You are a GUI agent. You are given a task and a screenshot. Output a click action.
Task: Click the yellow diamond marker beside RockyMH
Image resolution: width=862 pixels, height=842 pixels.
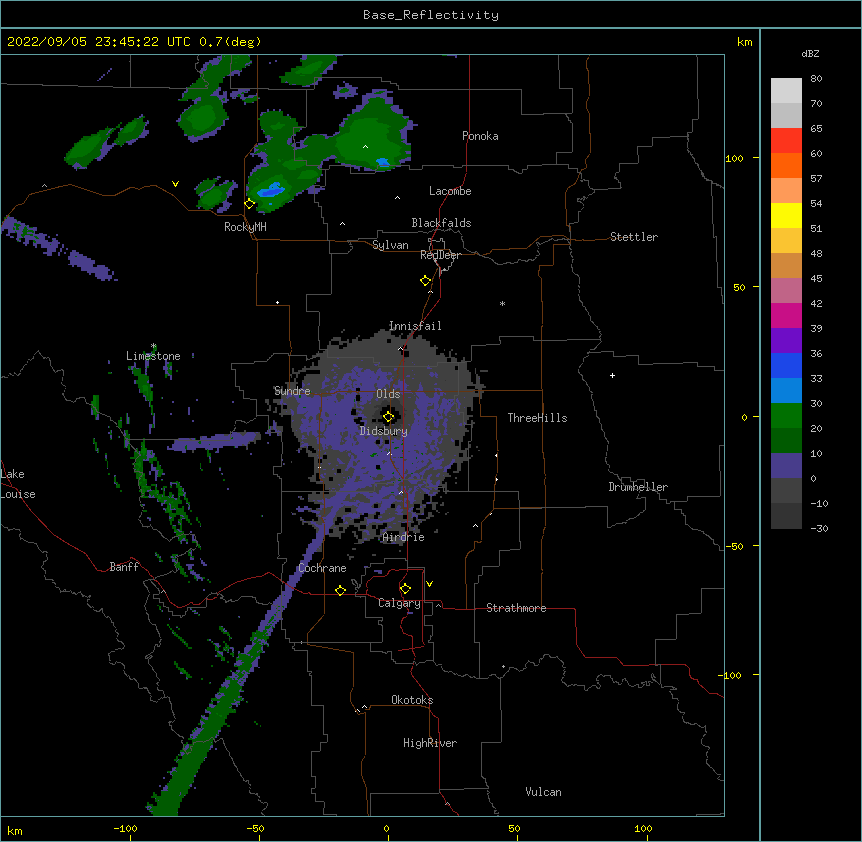pyautogui.click(x=250, y=204)
